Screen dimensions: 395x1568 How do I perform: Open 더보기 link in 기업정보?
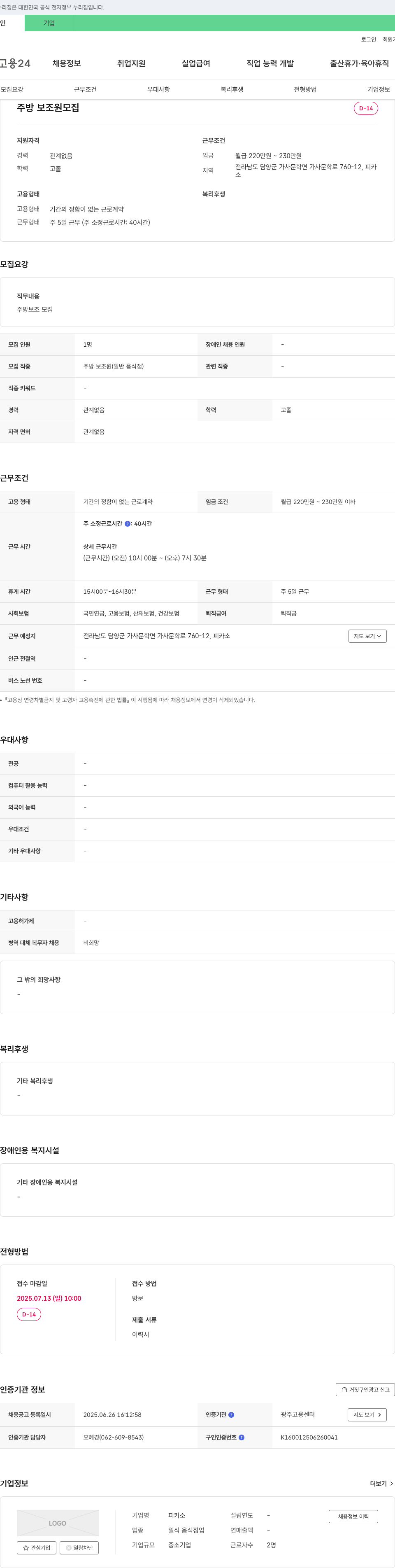tap(381, 1484)
